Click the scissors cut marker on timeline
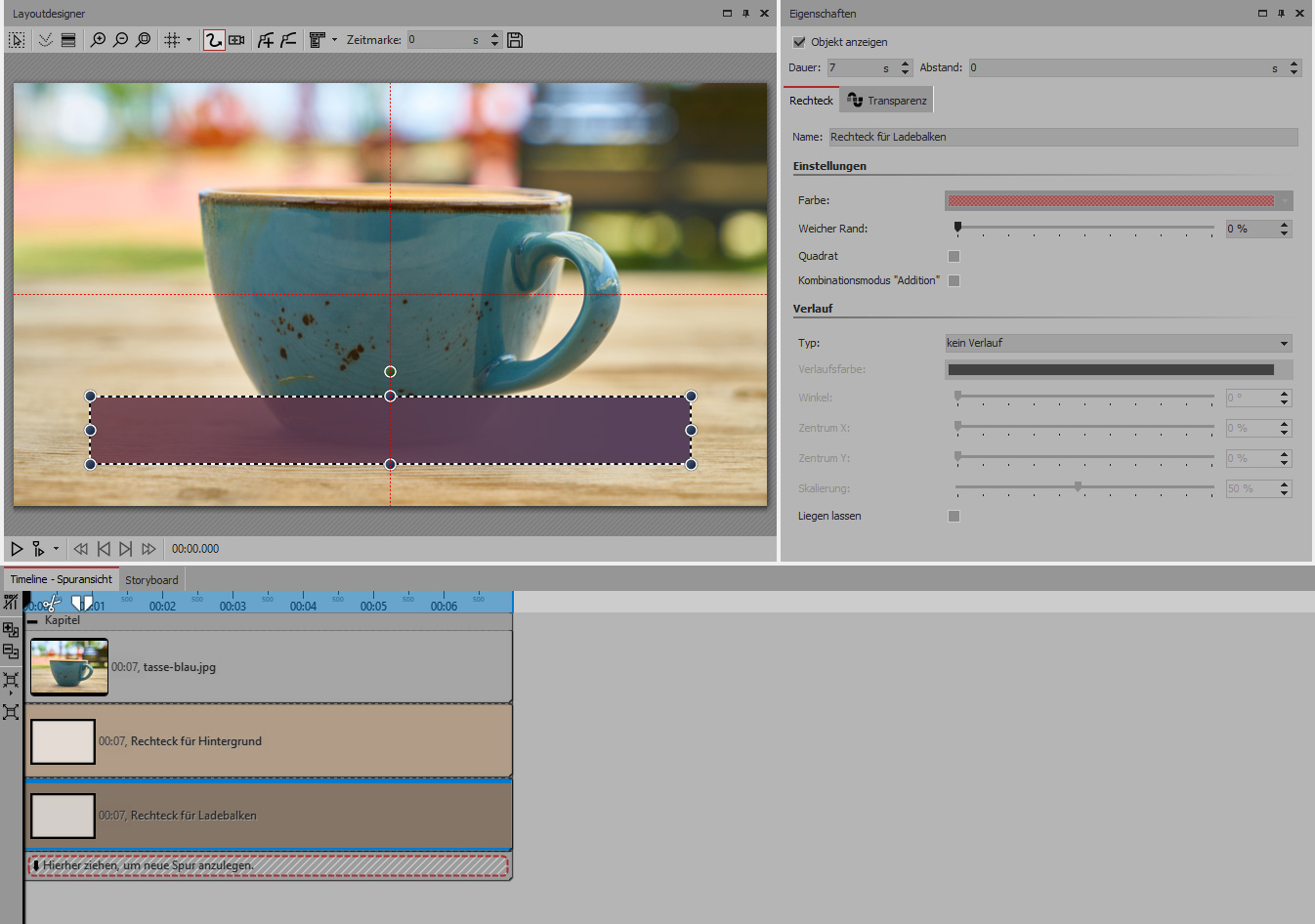The height and width of the screenshot is (924, 1315). coord(51,604)
